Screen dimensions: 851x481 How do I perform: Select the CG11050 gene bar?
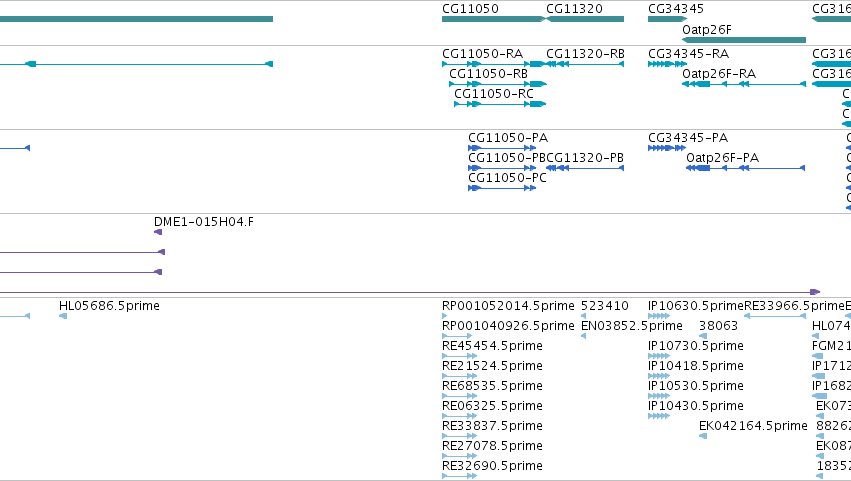coord(493,19)
